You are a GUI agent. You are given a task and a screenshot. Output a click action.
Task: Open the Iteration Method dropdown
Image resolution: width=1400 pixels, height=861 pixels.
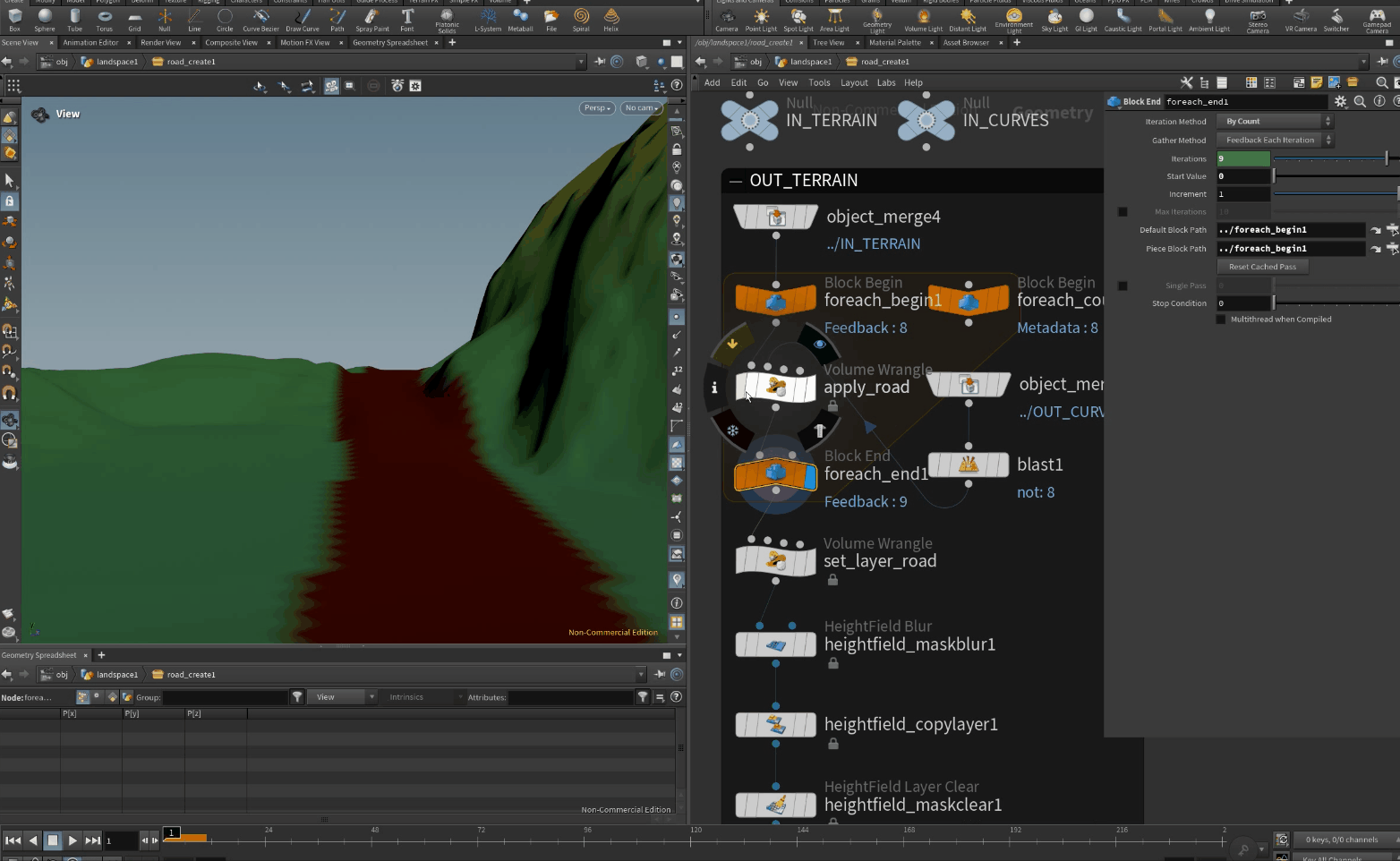pyautogui.click(x=1274, y=122)
